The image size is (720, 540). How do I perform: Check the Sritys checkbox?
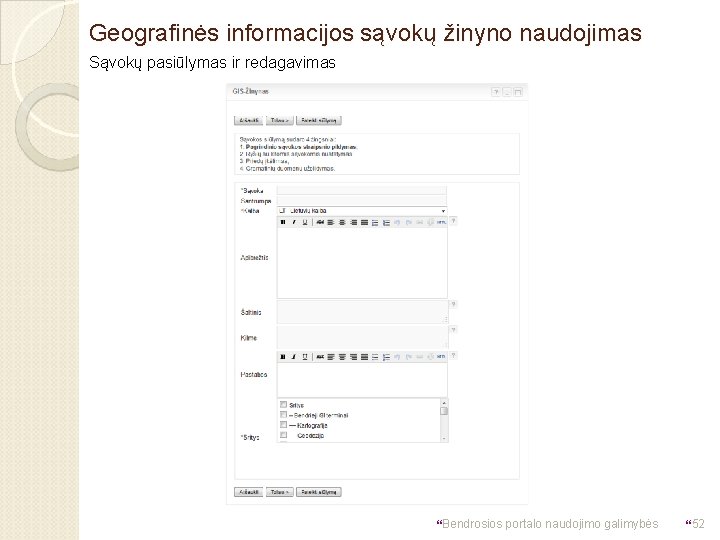pos(283,405)
